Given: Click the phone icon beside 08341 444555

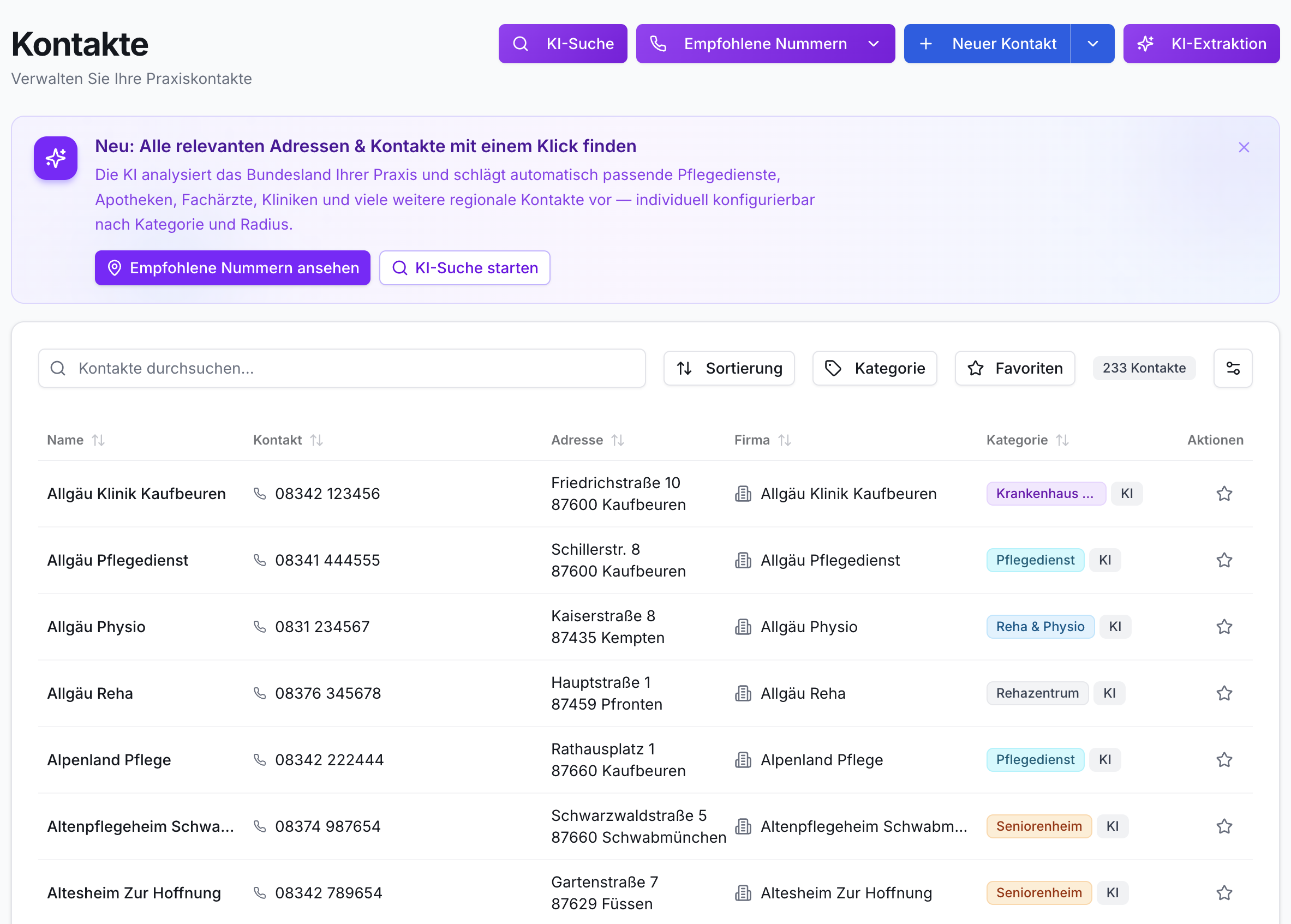Looking at the screenshot, I should pos(260,560).
